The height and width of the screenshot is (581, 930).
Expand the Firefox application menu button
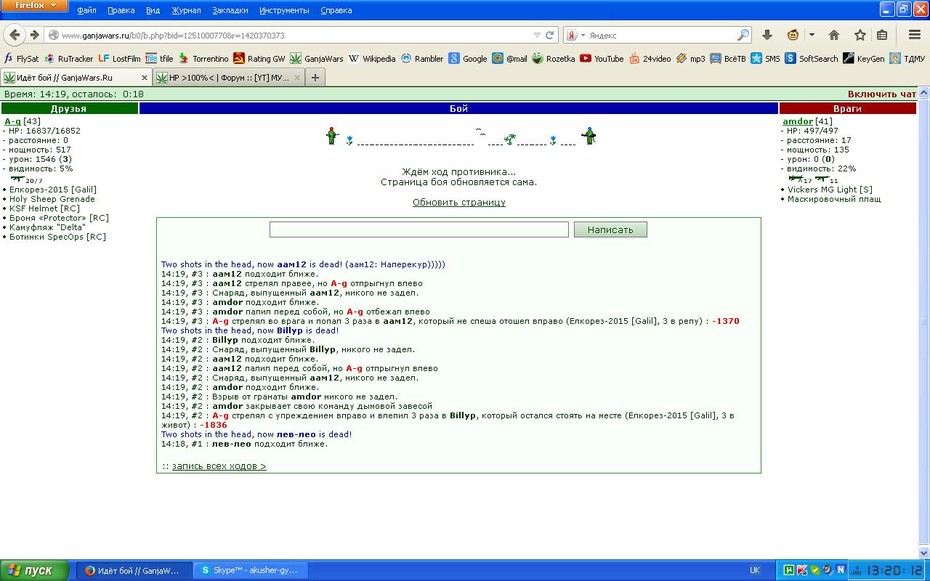pos(34,6)
